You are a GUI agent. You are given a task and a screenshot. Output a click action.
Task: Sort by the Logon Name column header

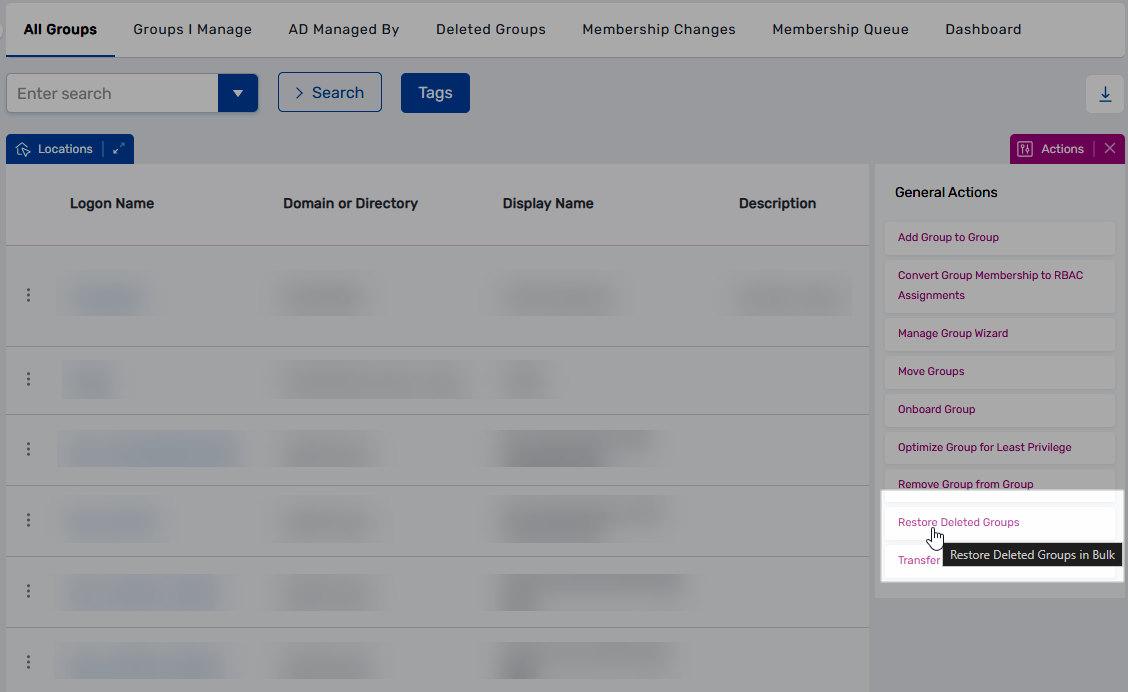112,203
